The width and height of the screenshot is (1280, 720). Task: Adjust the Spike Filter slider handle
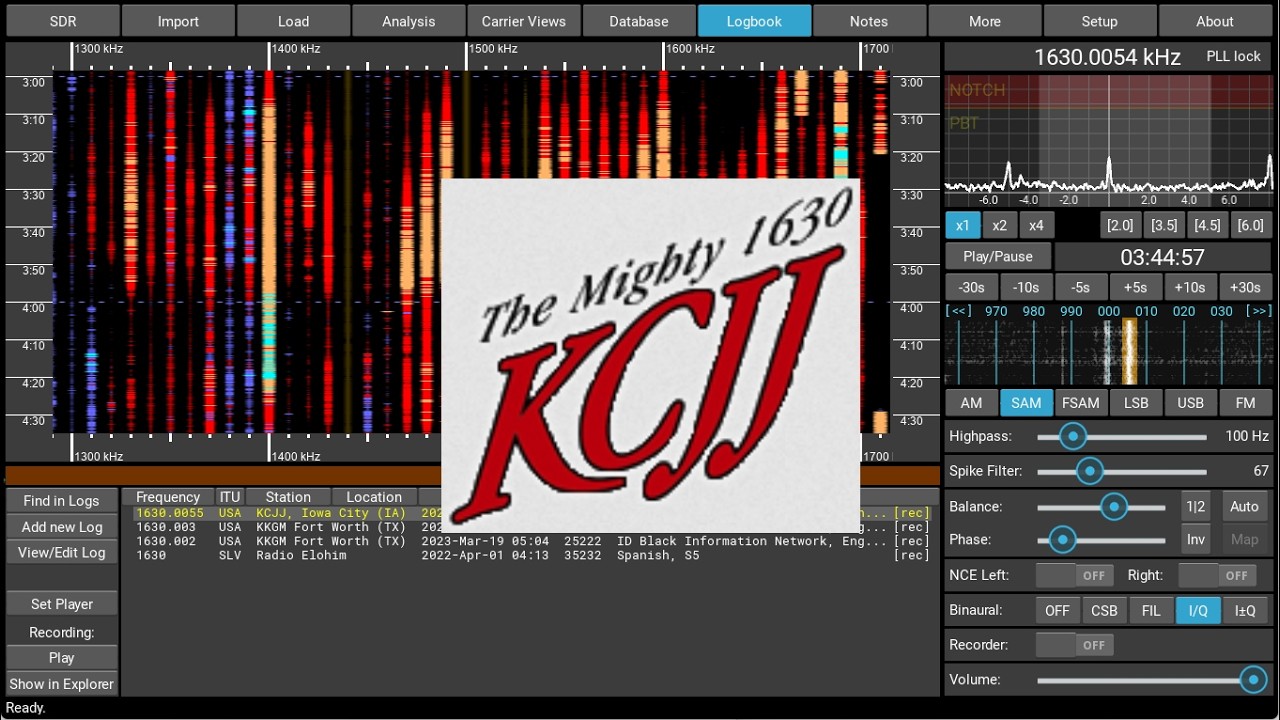coord(1090,471)
